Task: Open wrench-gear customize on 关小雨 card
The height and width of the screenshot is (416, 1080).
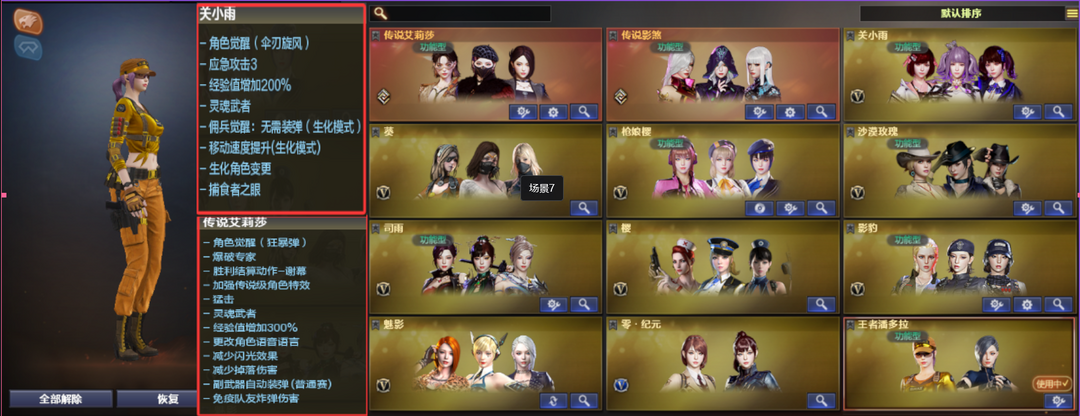Action: [1028, 112]
